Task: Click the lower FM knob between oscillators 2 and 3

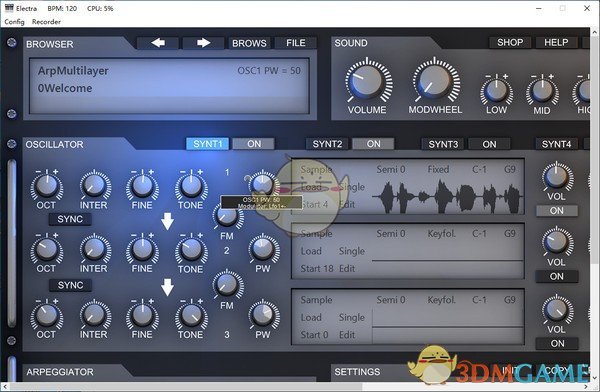Action: coord(227,284)
